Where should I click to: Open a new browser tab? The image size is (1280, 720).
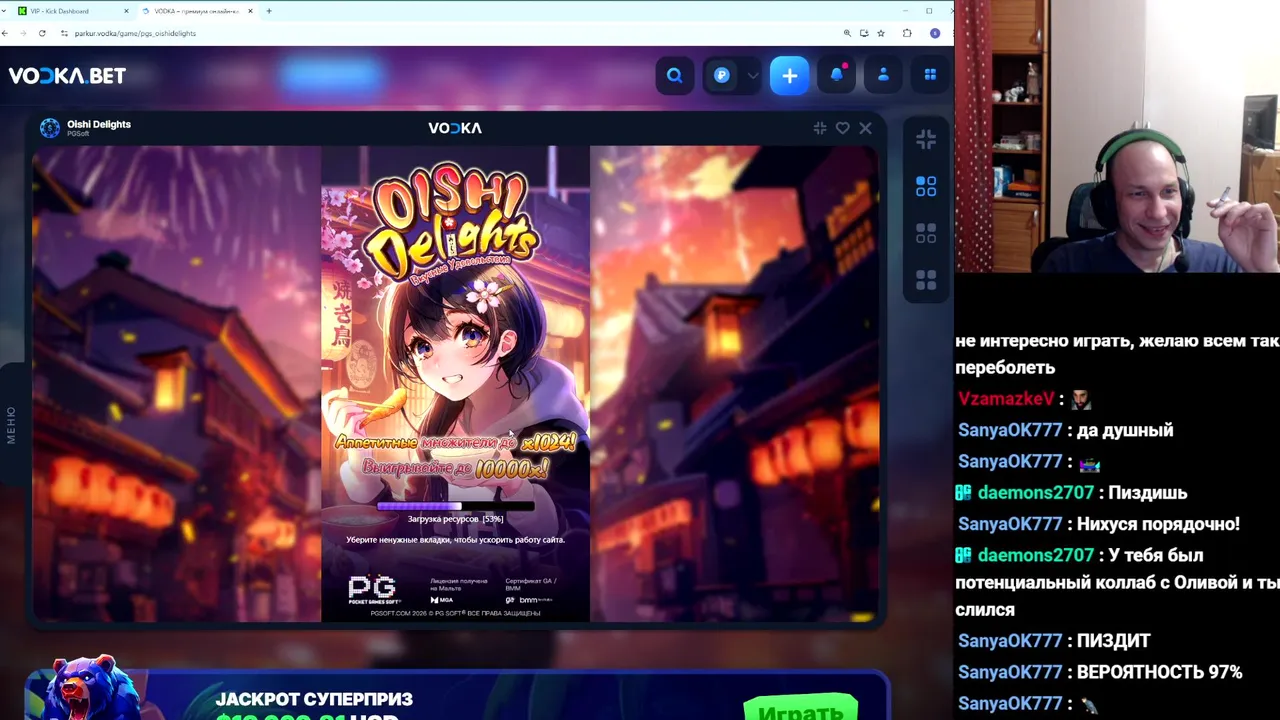269,11
